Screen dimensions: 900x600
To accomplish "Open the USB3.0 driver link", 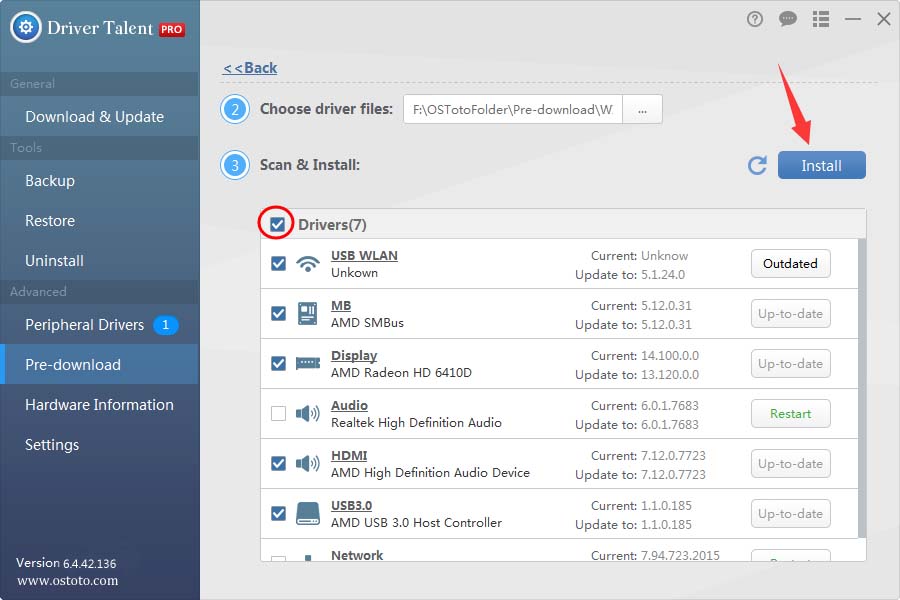I will [x=351, y=505].
